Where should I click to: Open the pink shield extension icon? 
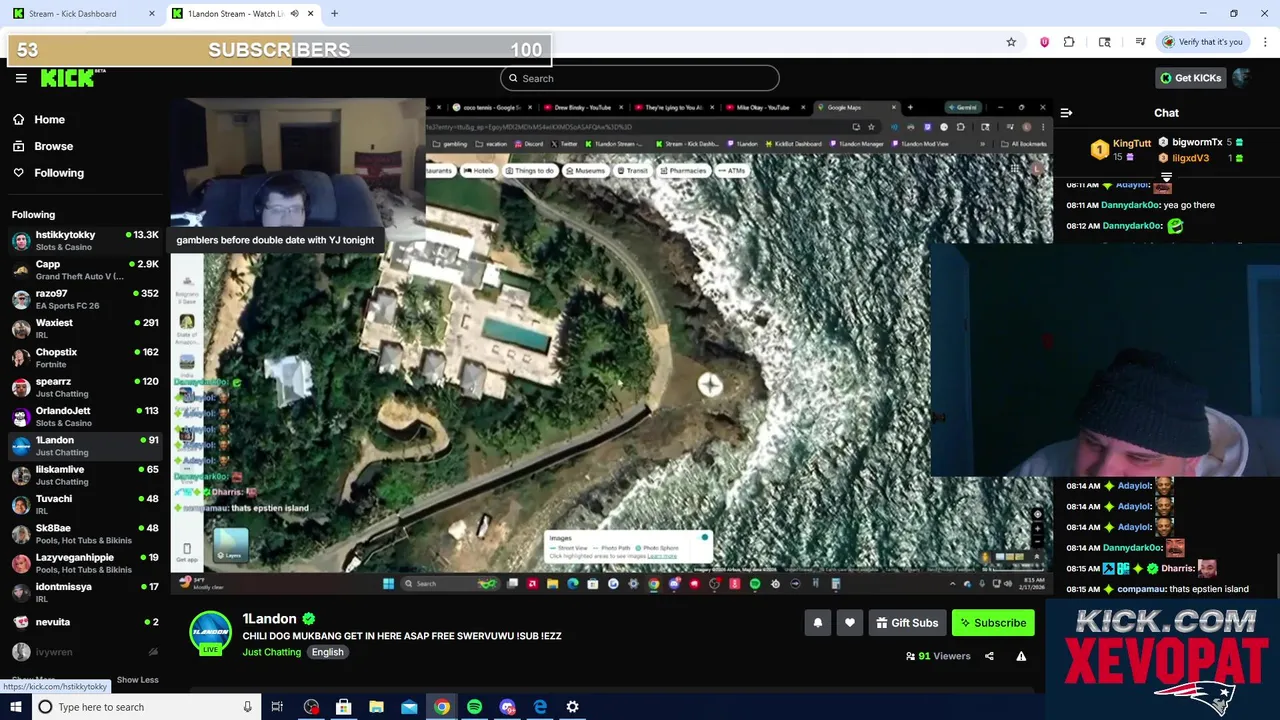(x=1044, y=42)
